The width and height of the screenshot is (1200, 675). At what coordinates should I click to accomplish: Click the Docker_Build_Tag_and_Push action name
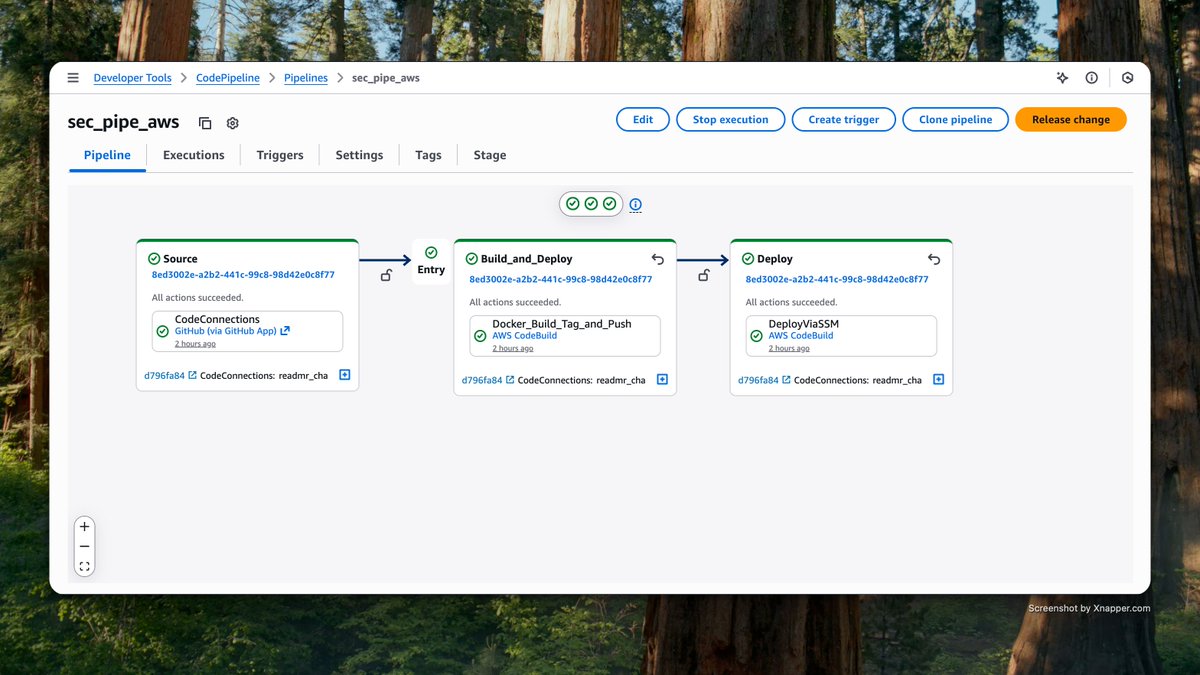pyautogui.click(x=562, y=324)
